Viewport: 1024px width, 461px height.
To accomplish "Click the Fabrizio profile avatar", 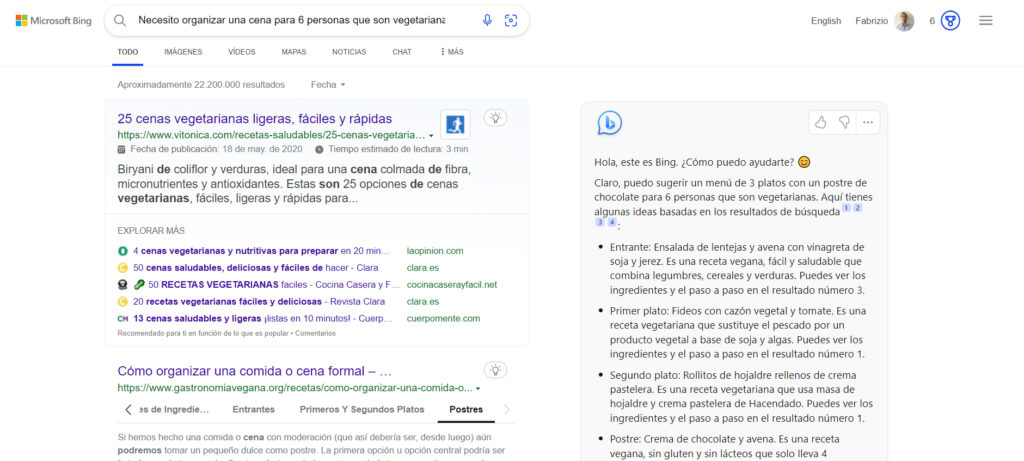I will (x=904, y=21).
